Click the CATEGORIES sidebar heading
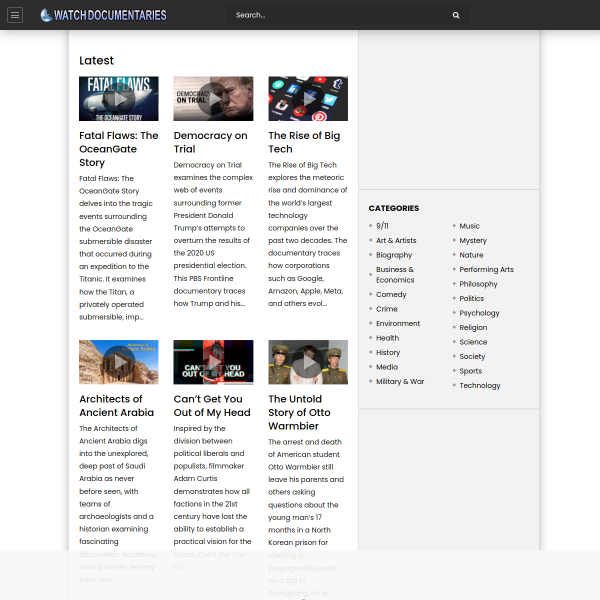600x600 pixels. coord(394,208)
